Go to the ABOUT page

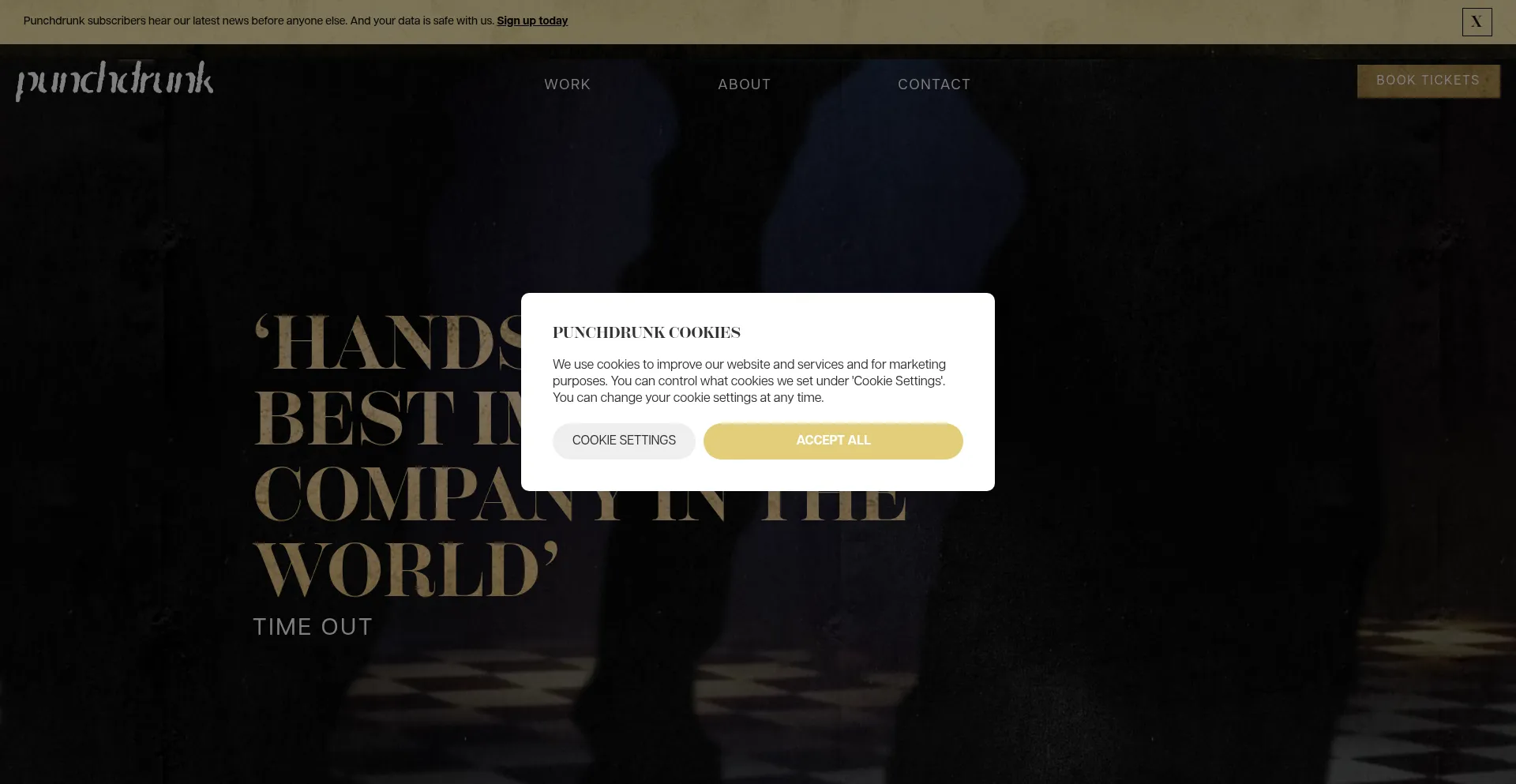[744, 84]
